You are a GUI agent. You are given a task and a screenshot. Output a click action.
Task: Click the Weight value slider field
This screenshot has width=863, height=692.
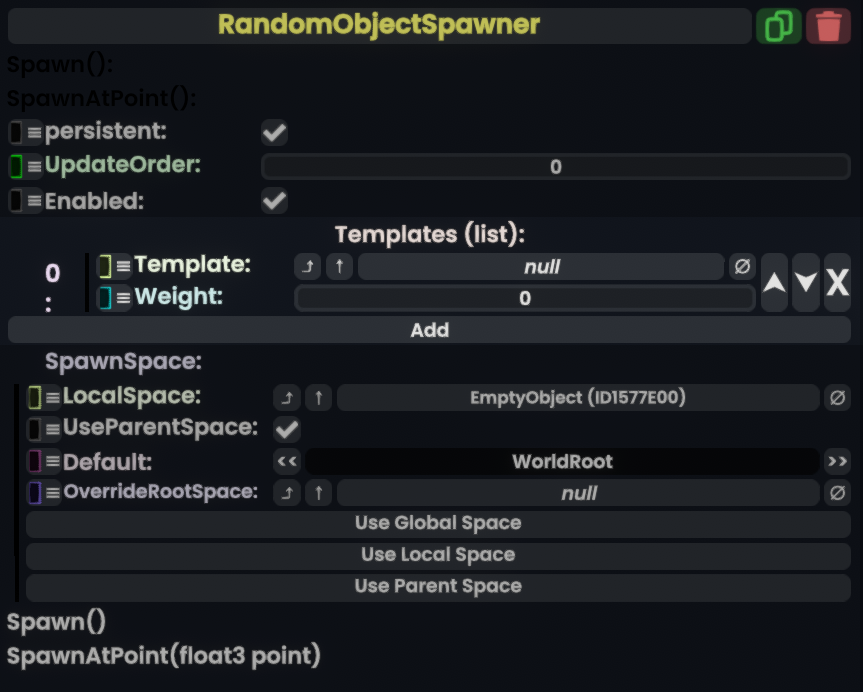pyautogui.click(x=524, y=298)
